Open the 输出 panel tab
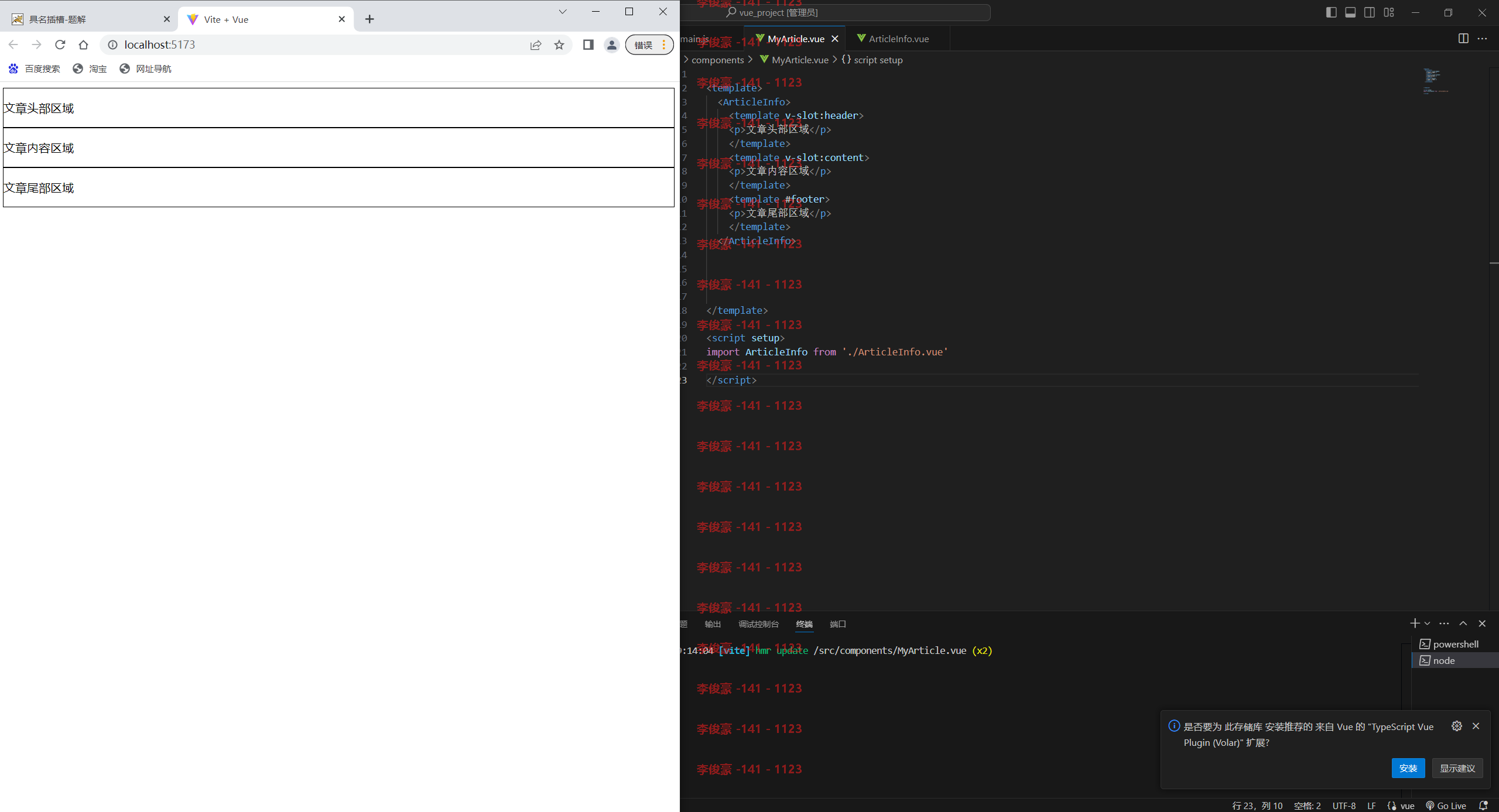Viewport: 1499px width, 812px height. click(x=713, y=624)
